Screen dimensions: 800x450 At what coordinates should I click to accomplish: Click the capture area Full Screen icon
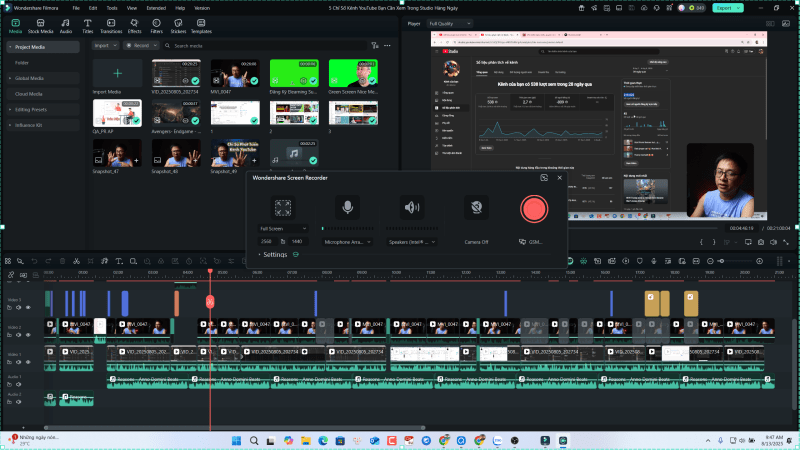pos(284,208)
